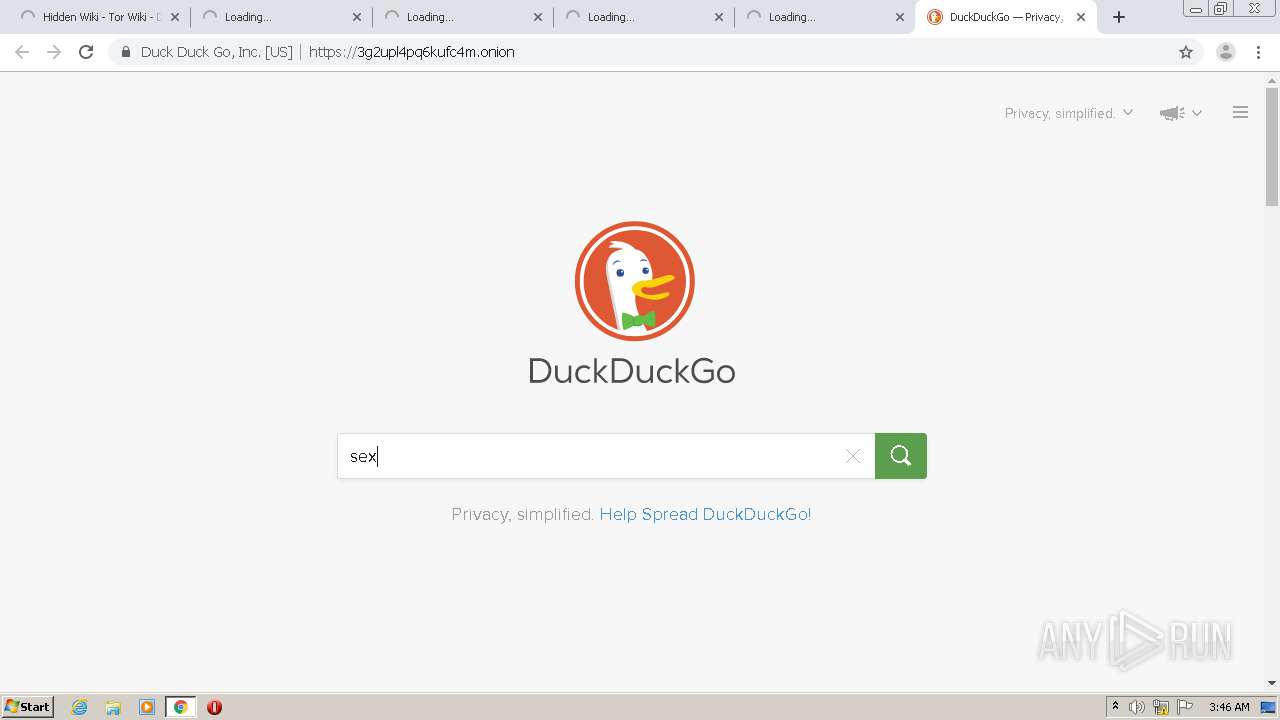Image resolution: width=1280 pixels, height=720 pixels.
Task: Open the volume speaker tray icon
Action: click(1137, 707)
